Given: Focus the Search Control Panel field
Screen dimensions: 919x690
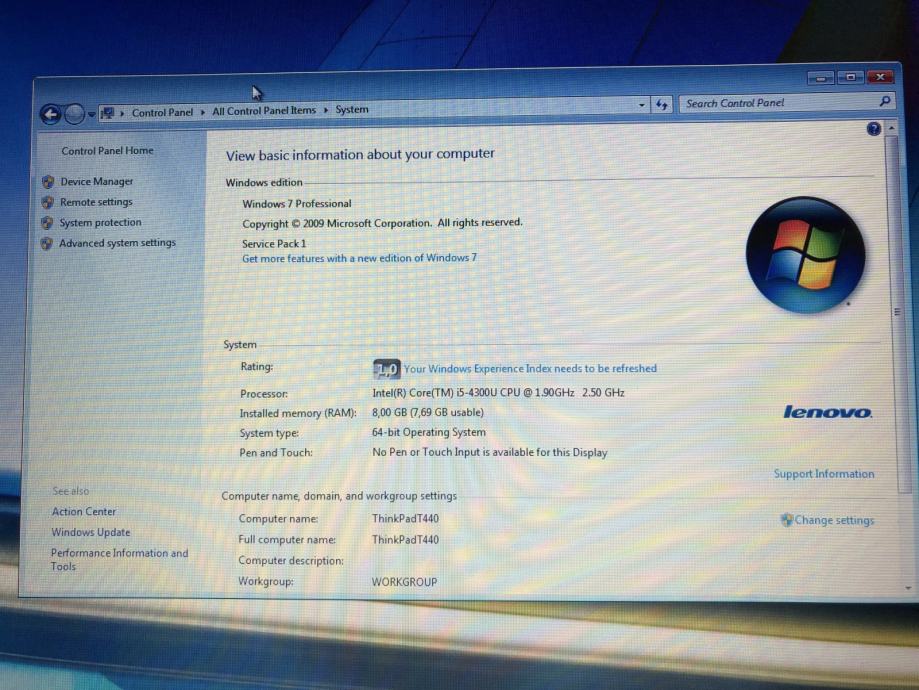Looking at the screenshot, I should coord(785,103).
